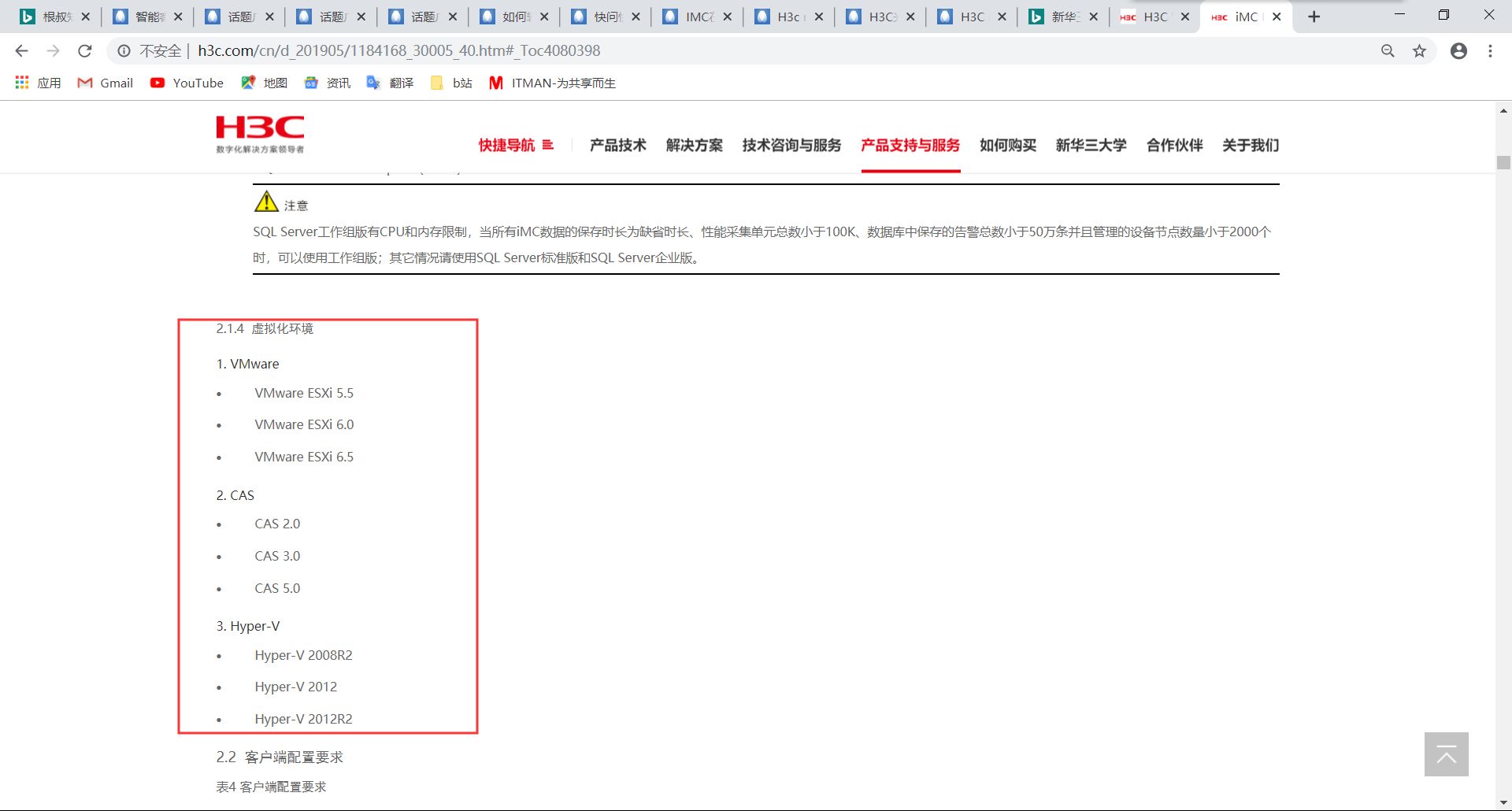Click the text VMware ESXi 6.0
Image resolution: width=1512 pixels, height=811 pixels.
tap(304, 424)
